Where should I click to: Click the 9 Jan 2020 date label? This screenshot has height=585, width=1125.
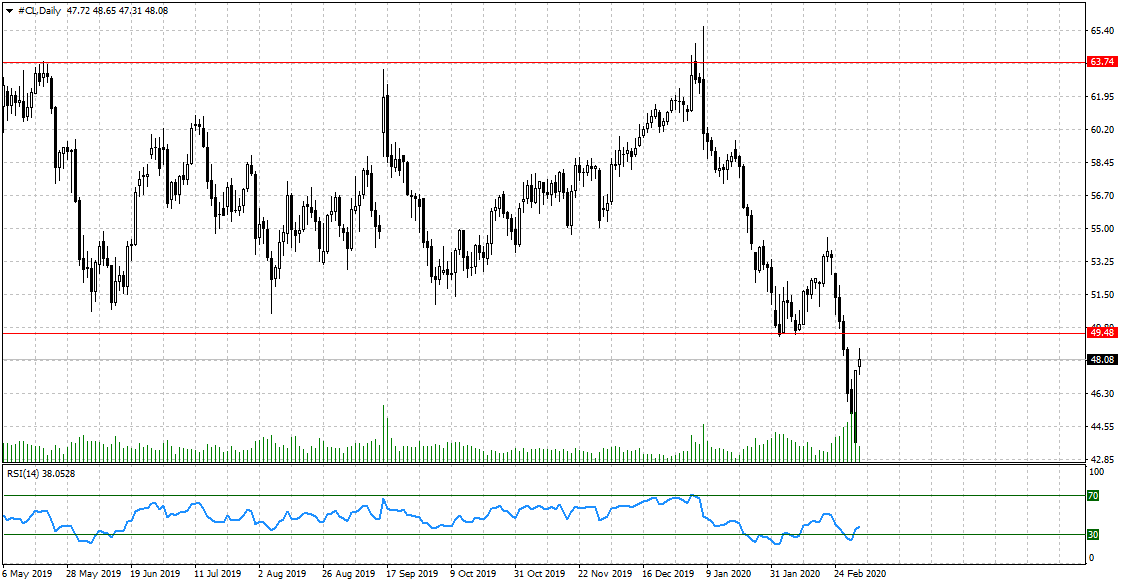728,574
